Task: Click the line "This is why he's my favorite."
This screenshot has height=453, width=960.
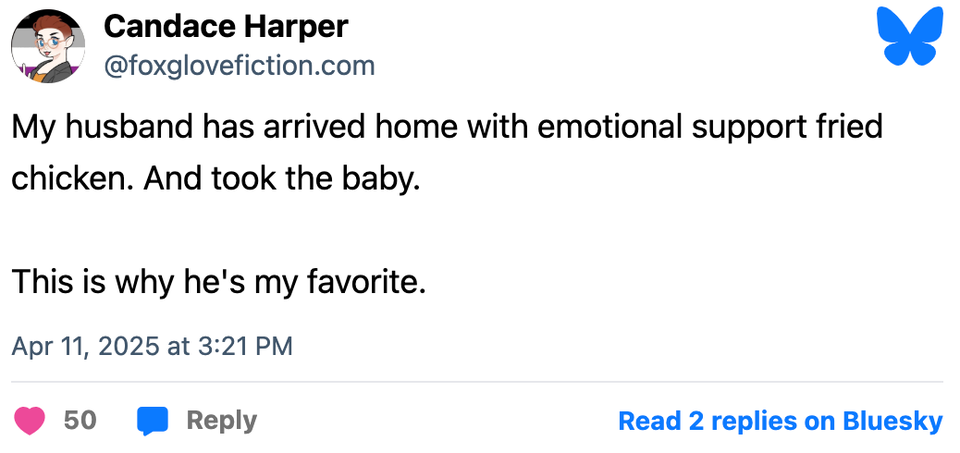Action: click(x=219, y=282)
